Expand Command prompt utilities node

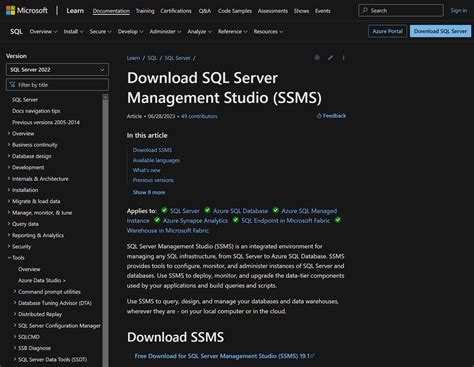(x=15, y=292)
